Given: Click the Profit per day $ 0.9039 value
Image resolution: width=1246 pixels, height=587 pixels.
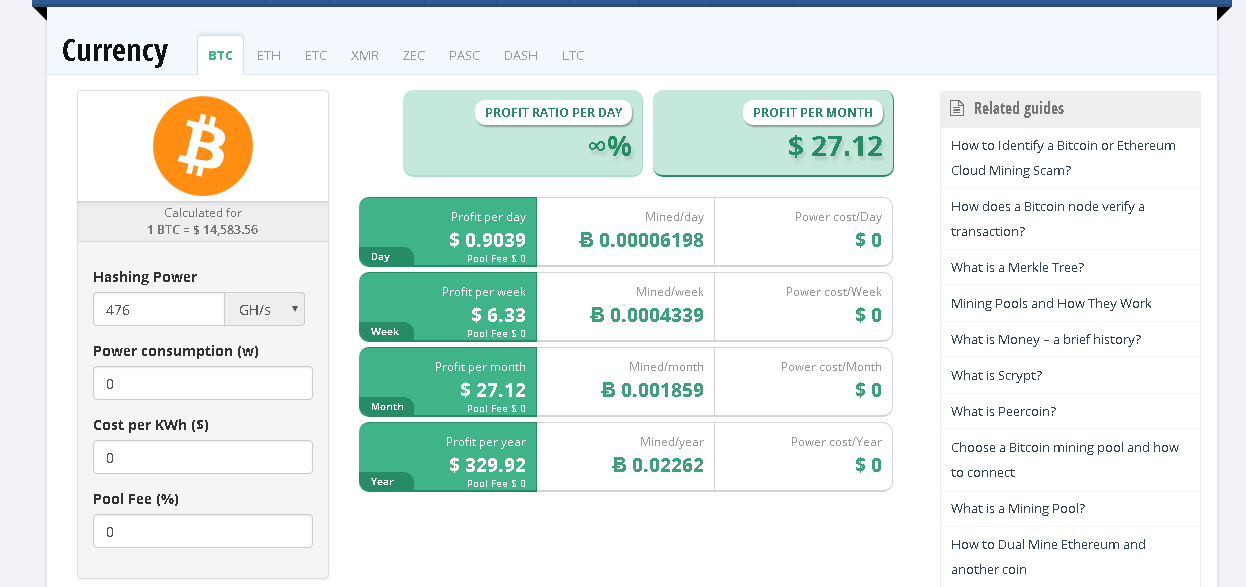Looking at the screenshot, I should 487,240.
